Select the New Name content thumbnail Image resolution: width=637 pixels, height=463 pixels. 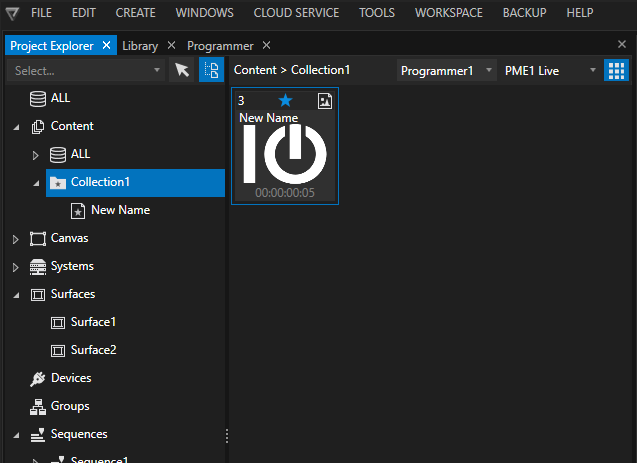tap(285, 154)
